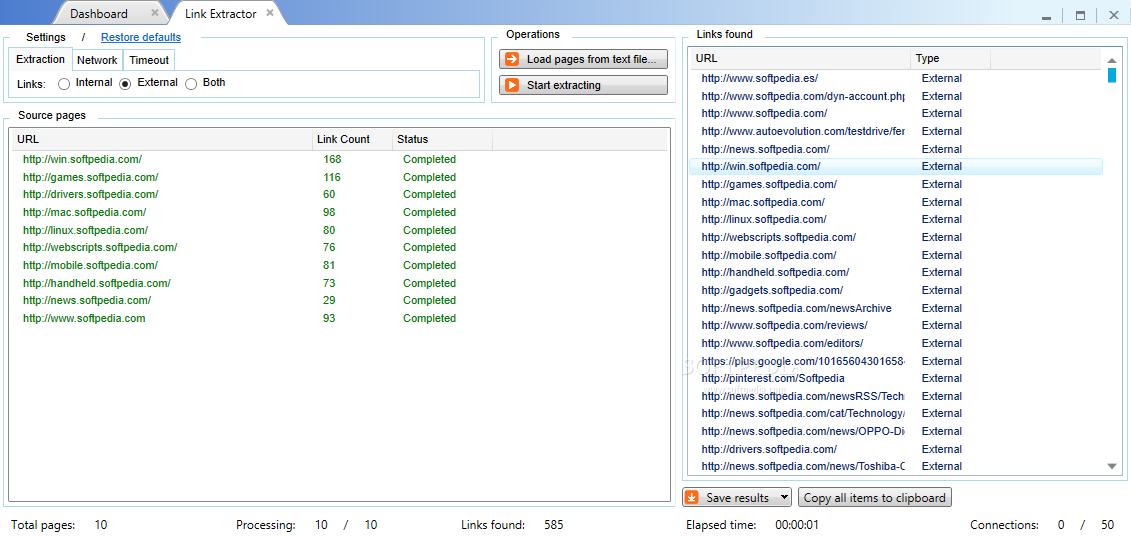The image size is (1131, 538).
Task: Select the External links radio button
Action: (126, 84)
